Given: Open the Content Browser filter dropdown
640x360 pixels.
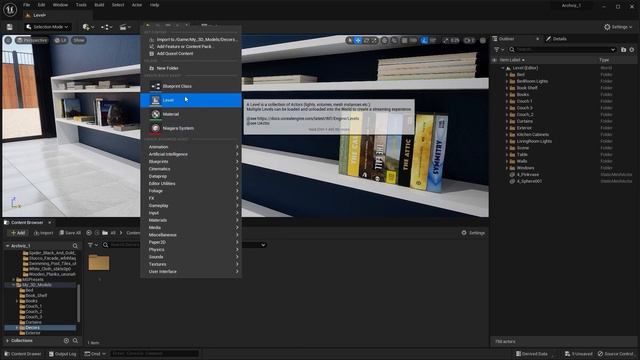Looking at the screenshot, I should click(93, 245).
